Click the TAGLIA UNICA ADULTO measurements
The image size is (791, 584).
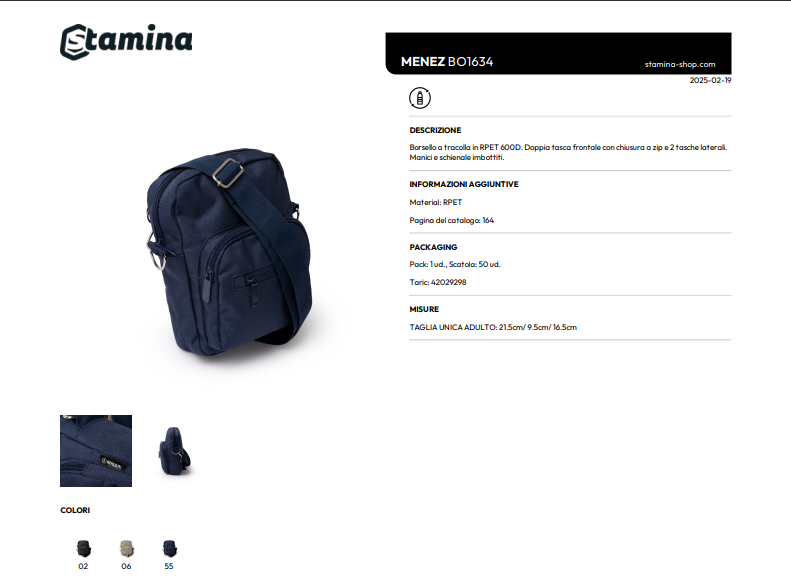click(493, 327)
